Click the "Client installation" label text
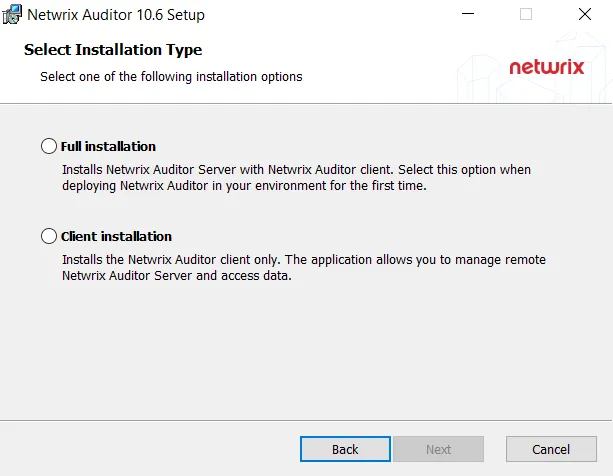Viewport: 613px width, 476px height. coord(116,236)
